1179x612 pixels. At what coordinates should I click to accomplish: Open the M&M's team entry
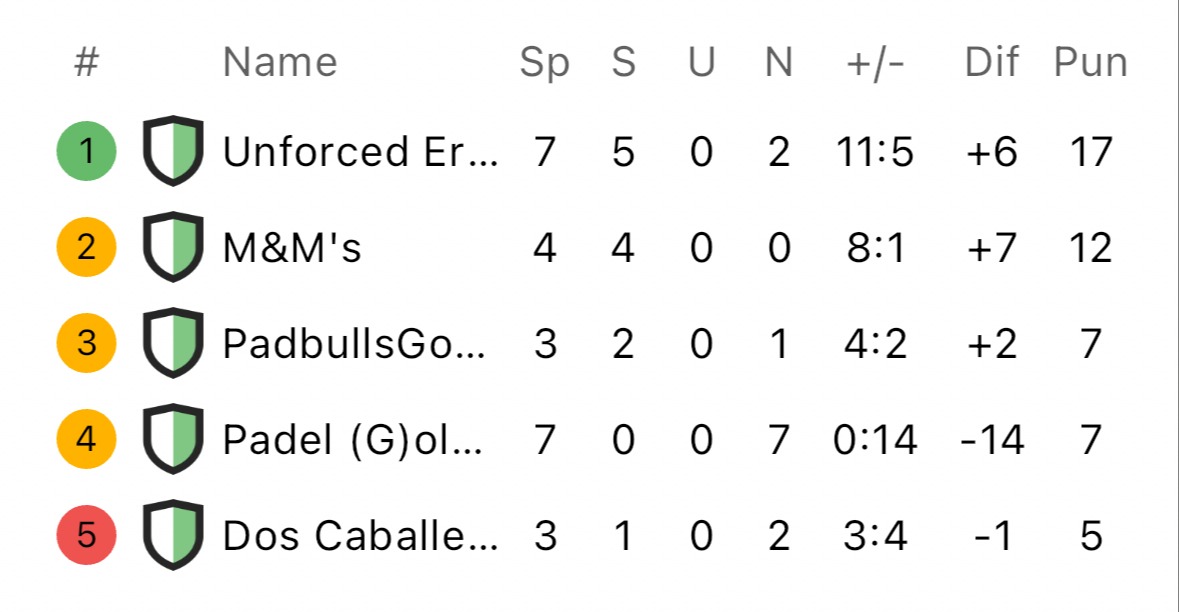click(292, 247)
